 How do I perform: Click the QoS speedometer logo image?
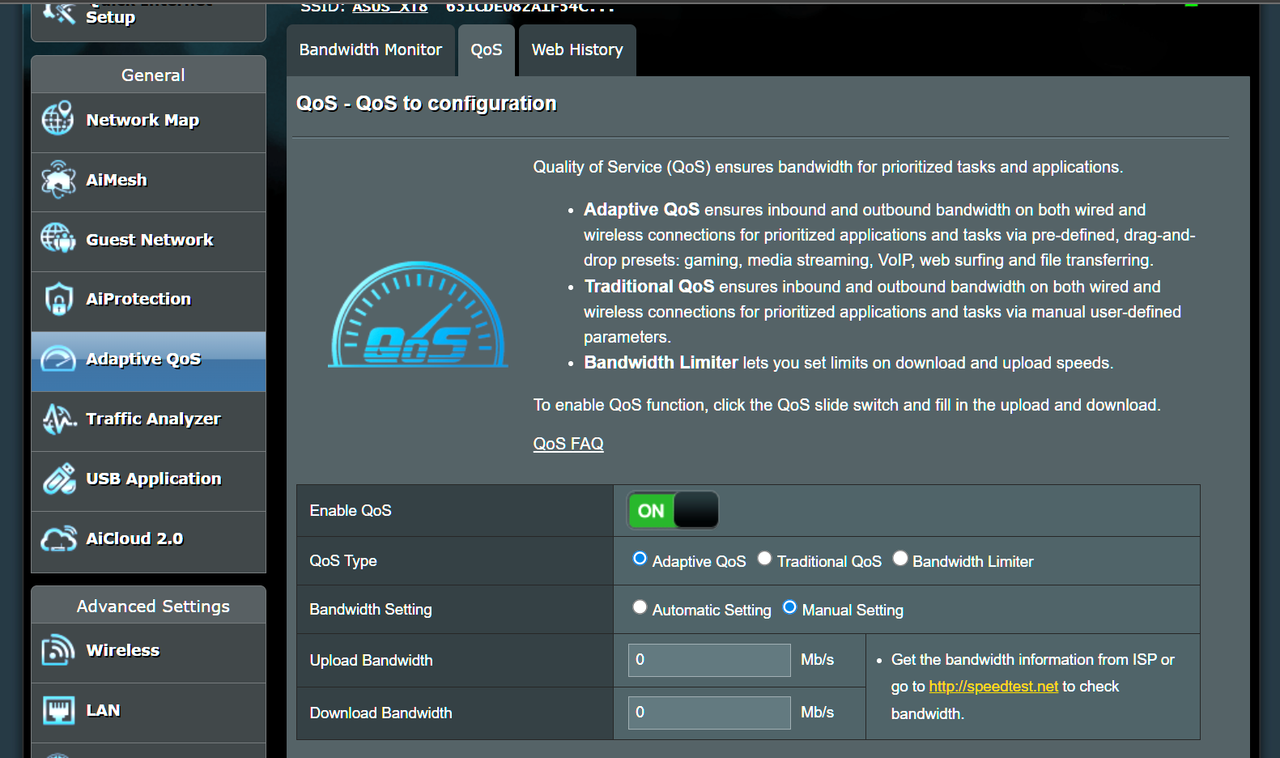point(418,315)
